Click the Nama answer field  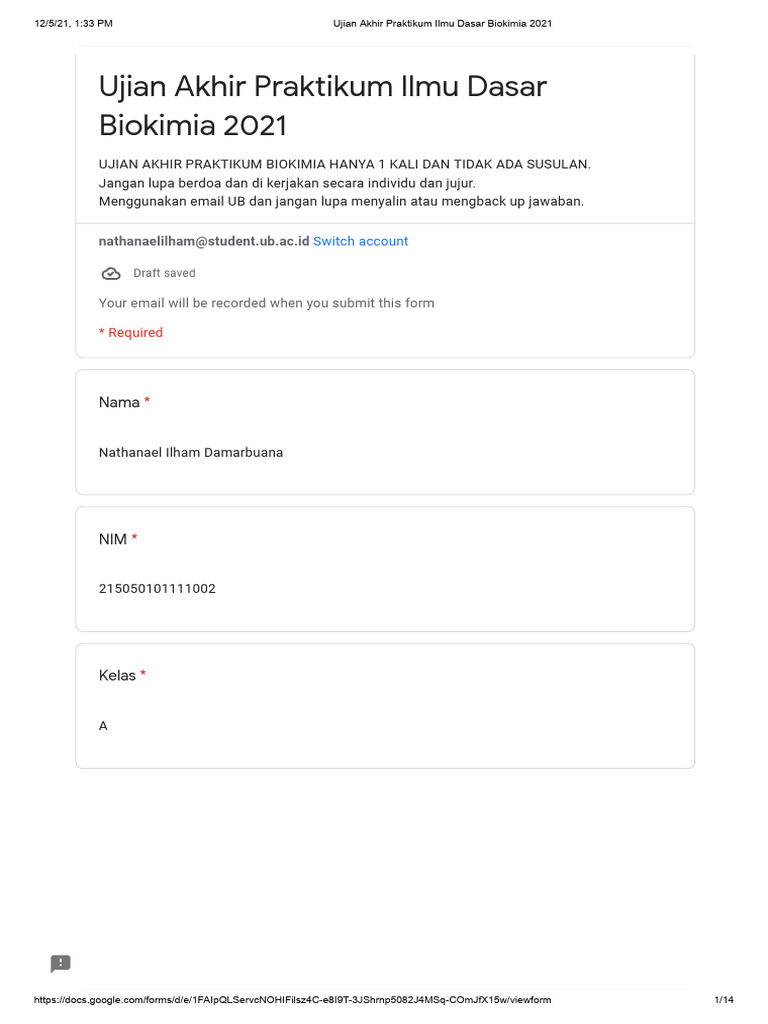tap(191, 453)
